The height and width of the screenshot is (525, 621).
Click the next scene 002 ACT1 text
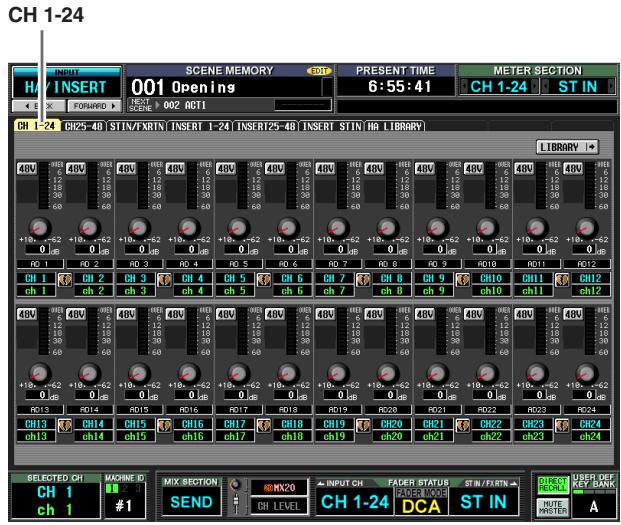click(x=185, y=105)
